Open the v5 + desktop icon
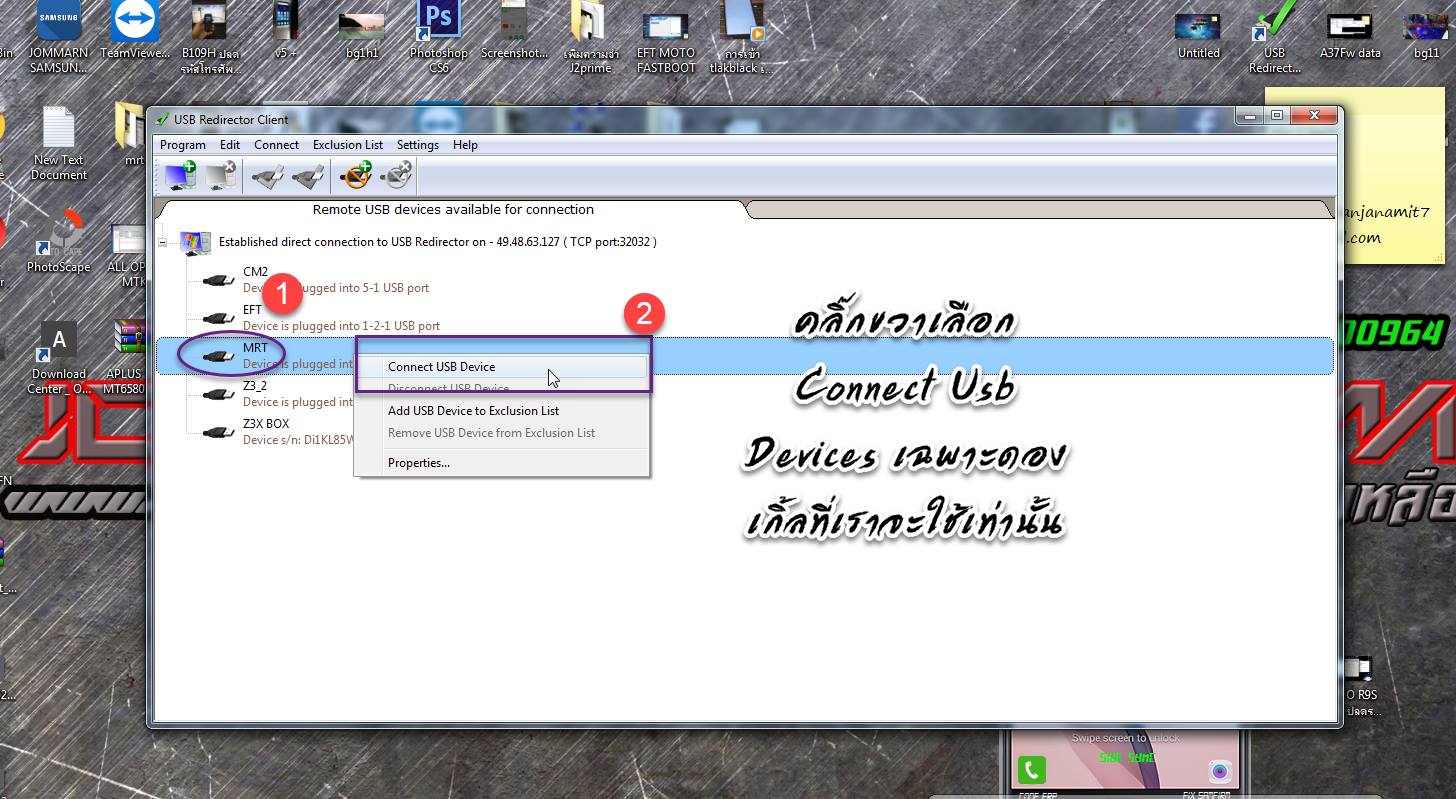The width and height of the screenshot is (1456, 799). tap(286, 31)
